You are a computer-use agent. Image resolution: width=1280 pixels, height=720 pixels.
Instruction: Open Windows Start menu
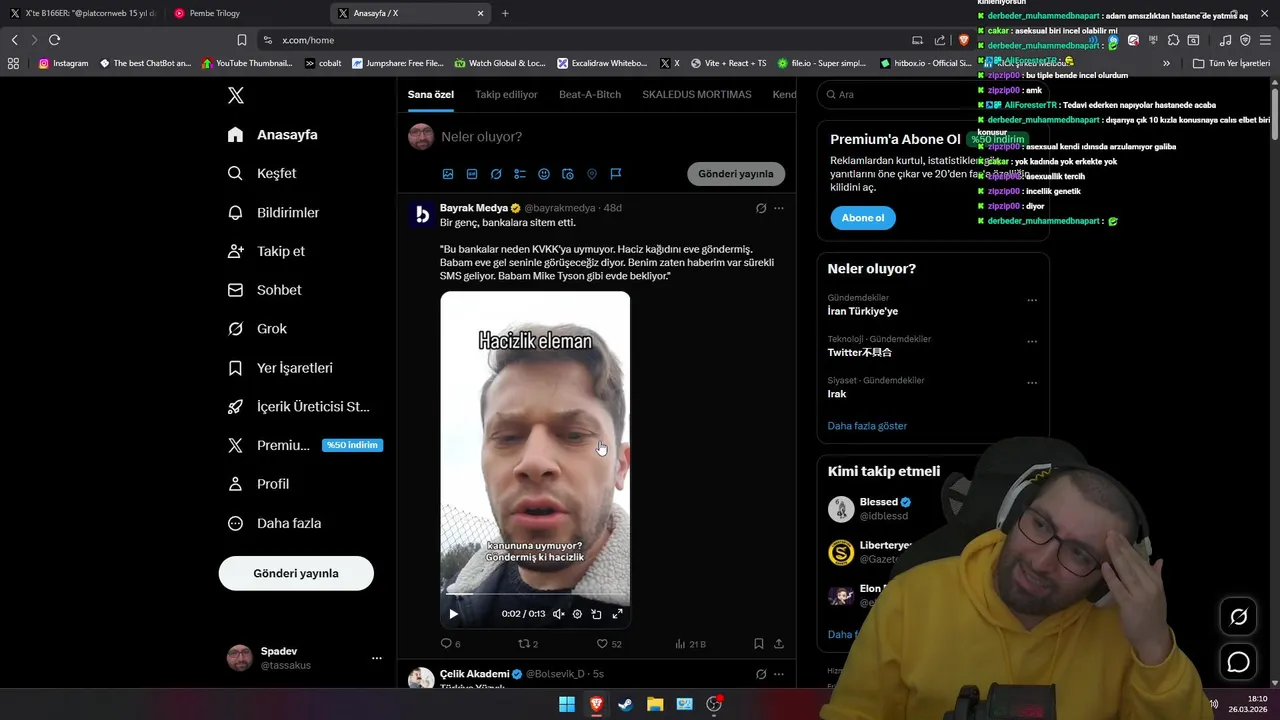point(567,704)
